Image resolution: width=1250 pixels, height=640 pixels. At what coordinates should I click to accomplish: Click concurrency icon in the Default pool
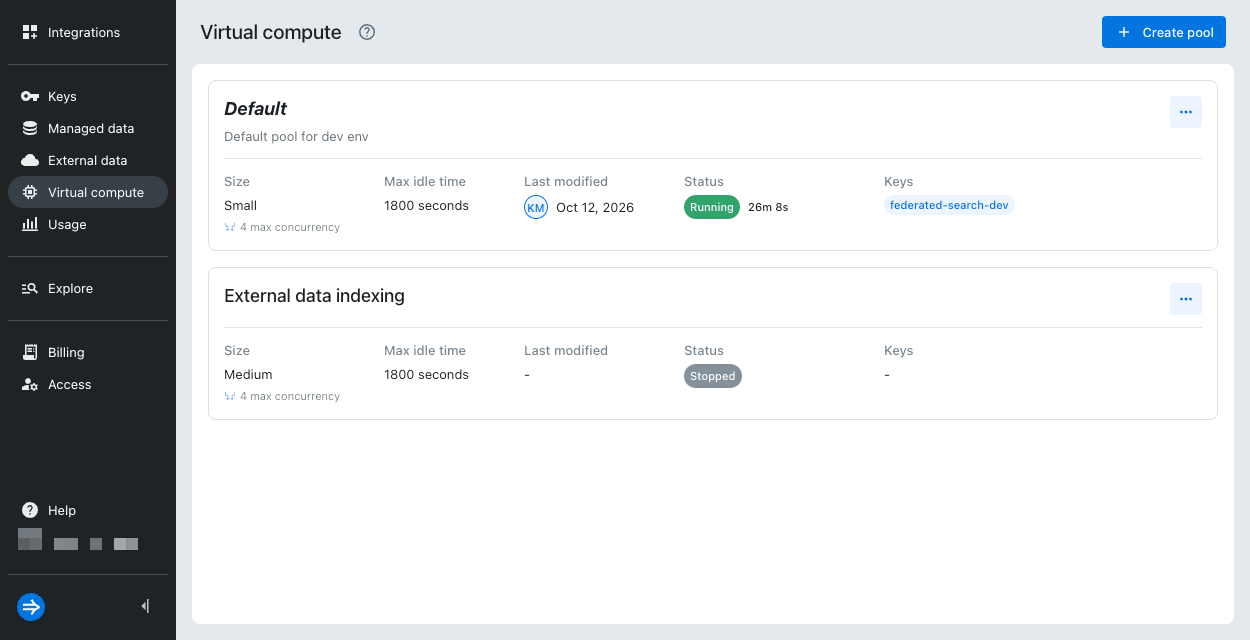pos(230,227)
